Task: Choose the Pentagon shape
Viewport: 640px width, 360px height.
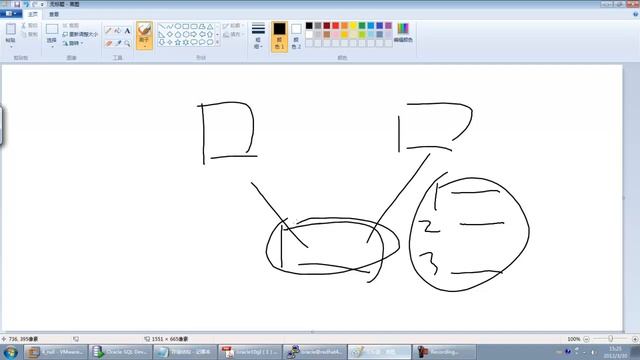Action: [x=178, y=34]
